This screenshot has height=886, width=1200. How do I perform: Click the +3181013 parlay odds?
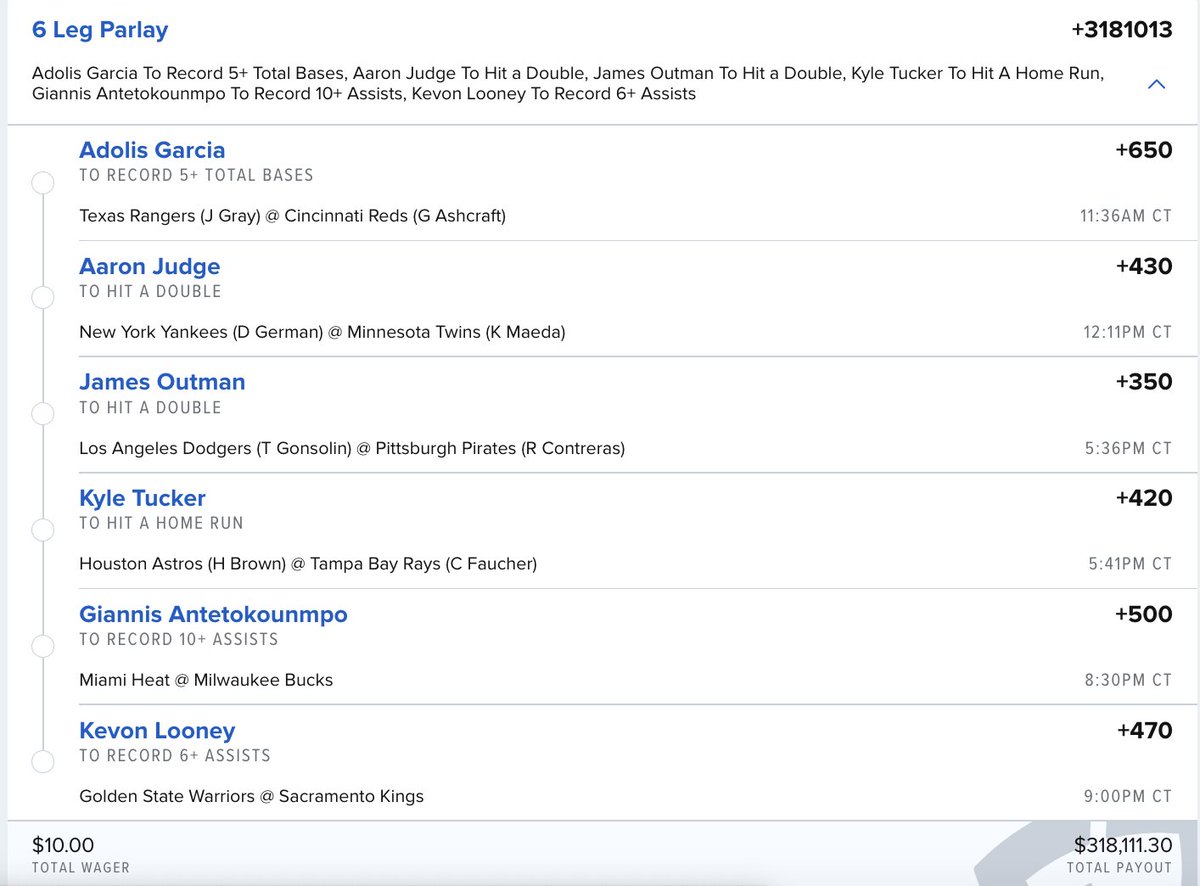click(1121, 30)
